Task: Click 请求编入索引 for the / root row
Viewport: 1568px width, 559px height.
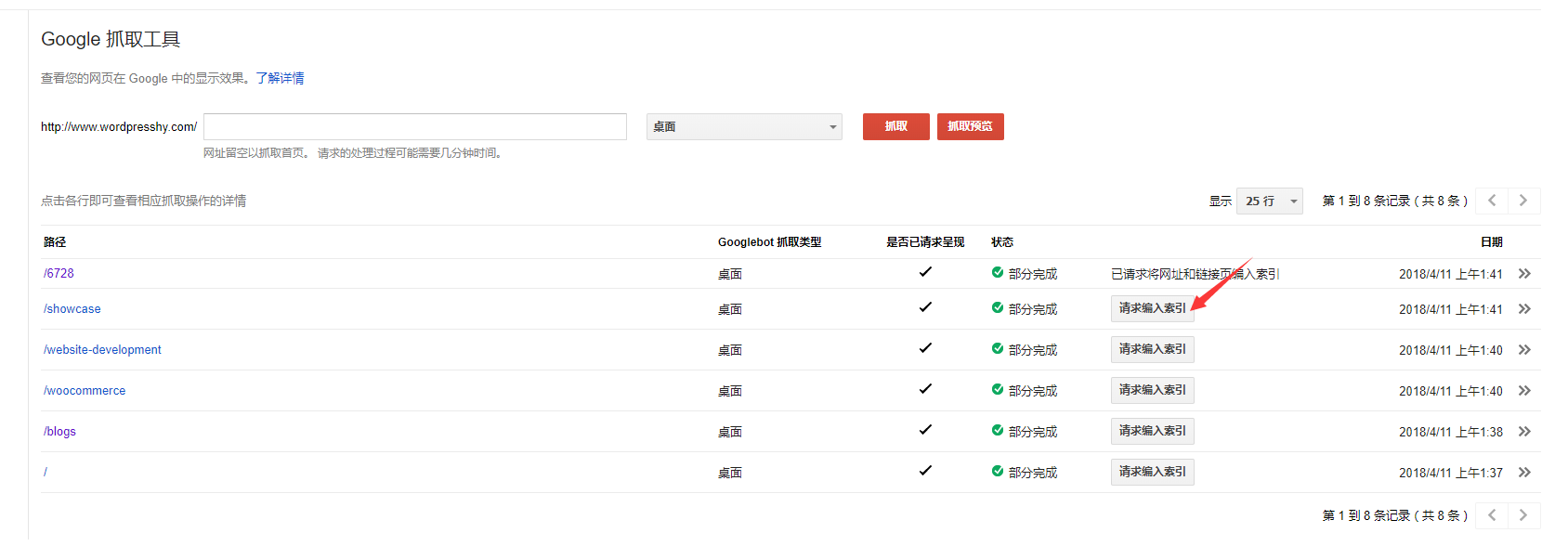Action: [x=1152, y=473]
